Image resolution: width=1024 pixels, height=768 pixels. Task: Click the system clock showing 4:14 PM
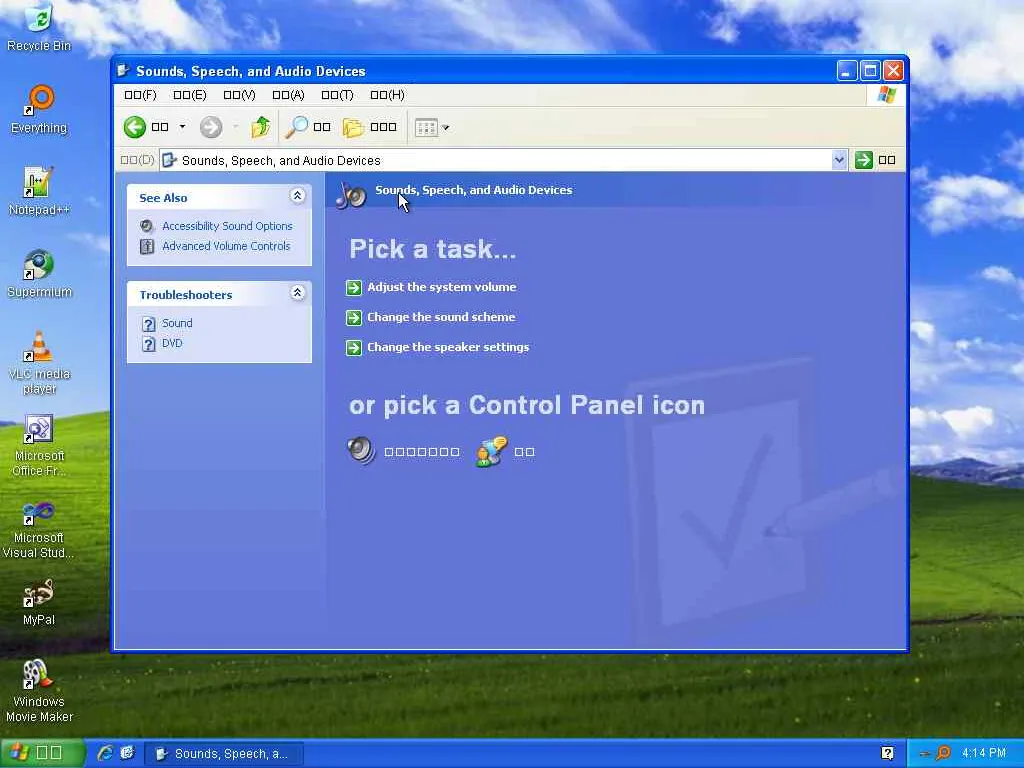coord(984,753)
